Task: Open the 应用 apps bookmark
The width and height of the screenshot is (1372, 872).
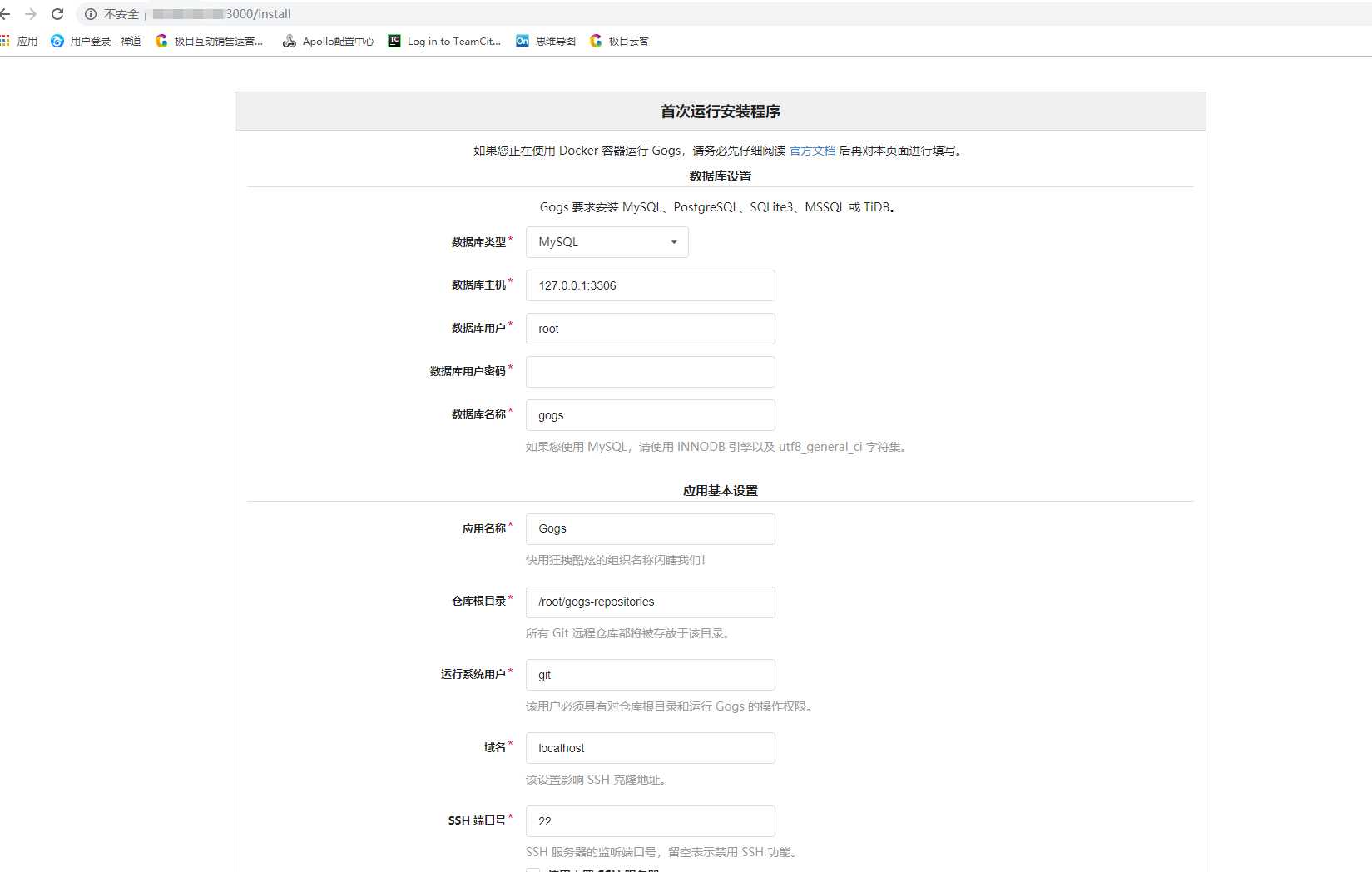Action: click(x=19, y=41)
